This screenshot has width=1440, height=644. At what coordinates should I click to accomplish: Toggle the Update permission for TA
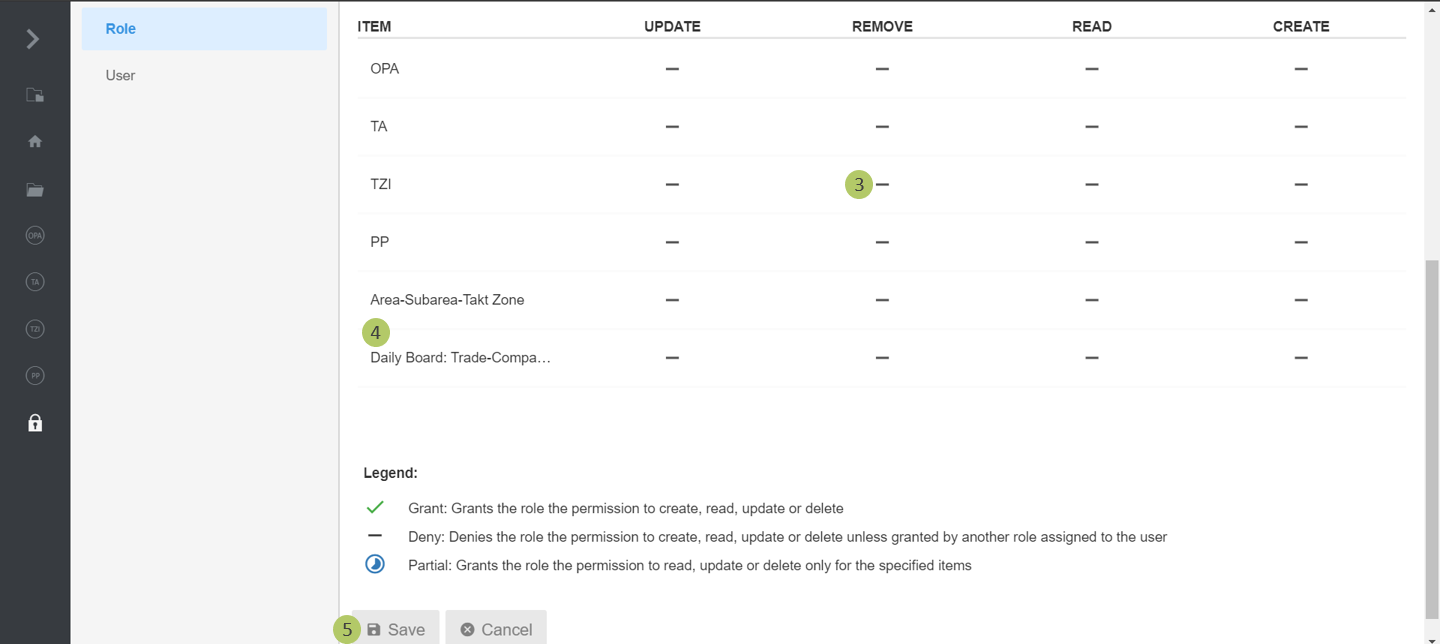tap(671, 126)
